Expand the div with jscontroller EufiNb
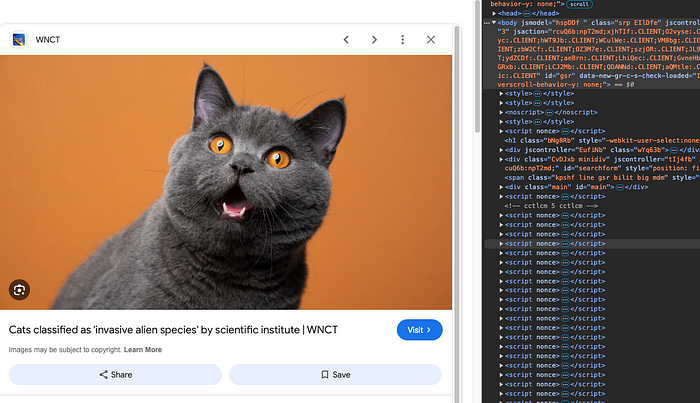 (x=501, y=149)
